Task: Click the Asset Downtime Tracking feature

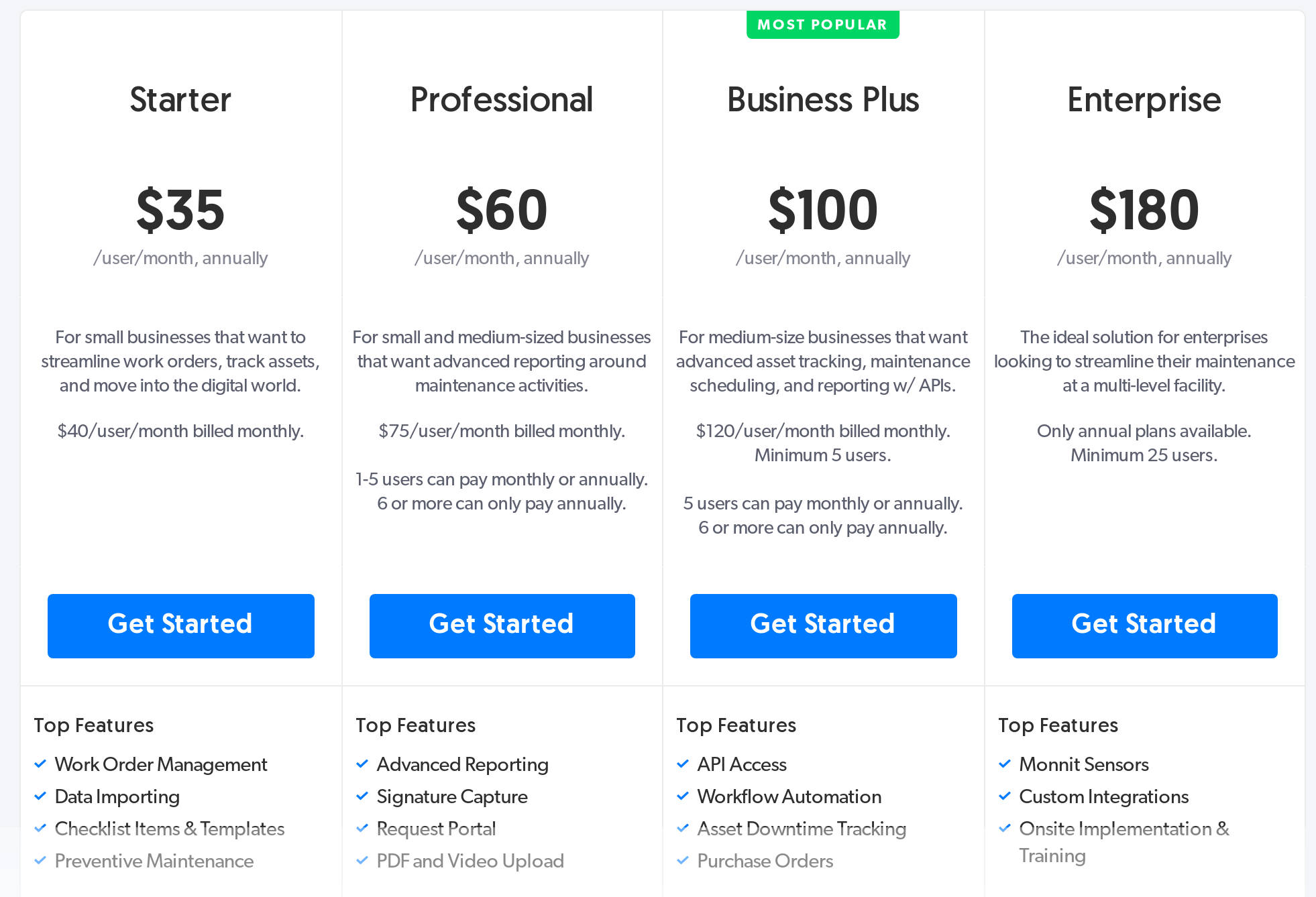Action: [801, 829]
